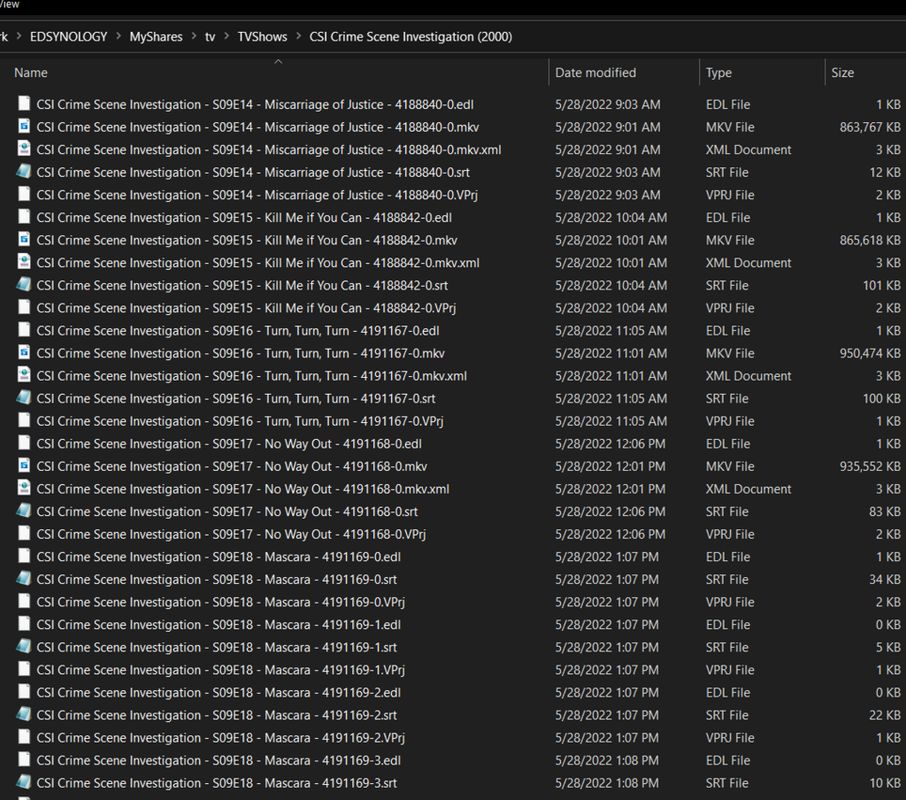Click date 5/28/2022 1:08 PM of Mascara 4191169-3.srt

(x=607, y=783)
